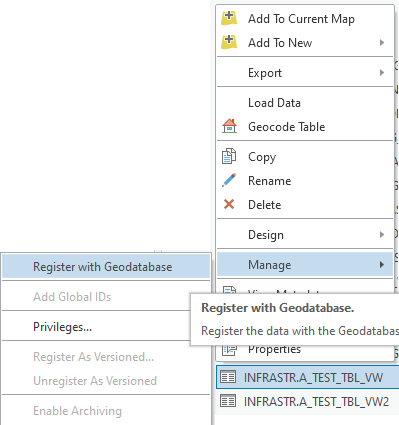Expand the Add To New submenu arrow

pos(382,42)
